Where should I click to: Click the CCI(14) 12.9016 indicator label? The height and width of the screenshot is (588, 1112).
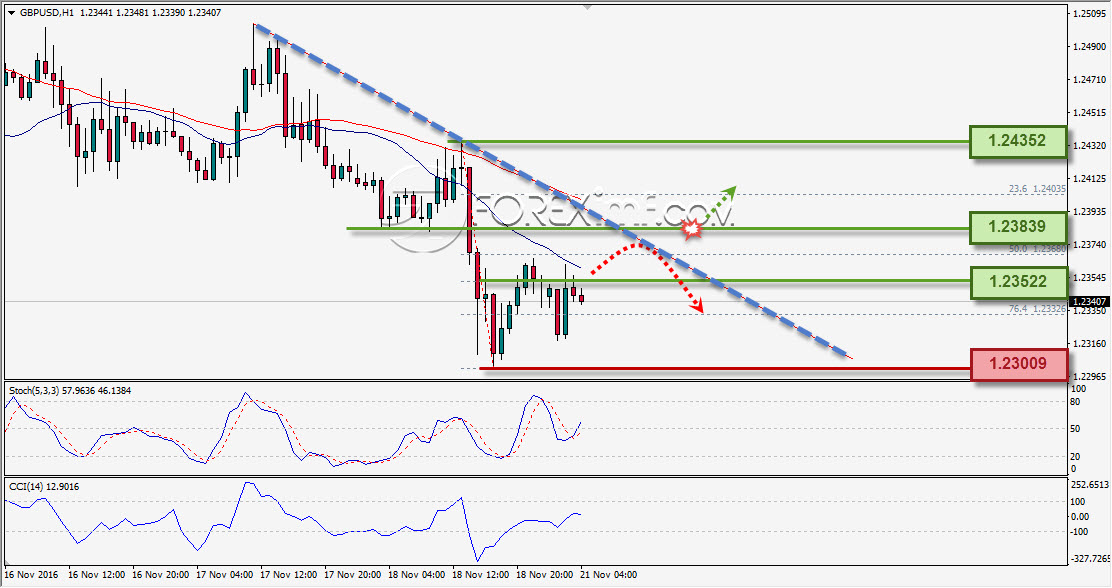[44, 487]
